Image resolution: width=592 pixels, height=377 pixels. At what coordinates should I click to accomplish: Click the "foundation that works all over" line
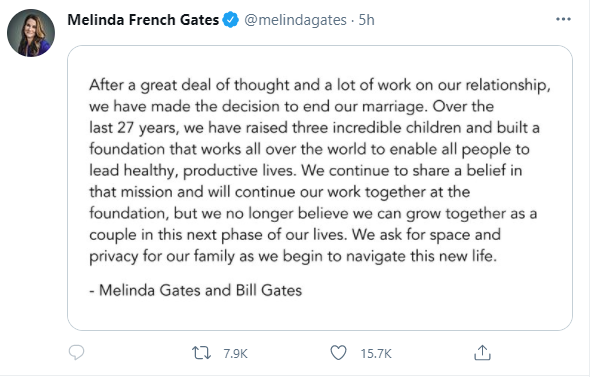click(309, 149)
